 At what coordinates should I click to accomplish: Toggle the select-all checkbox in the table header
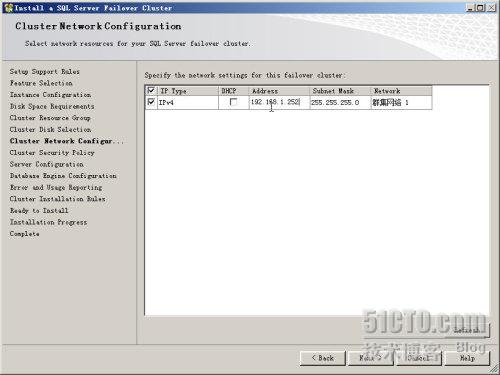pos(151,90)
